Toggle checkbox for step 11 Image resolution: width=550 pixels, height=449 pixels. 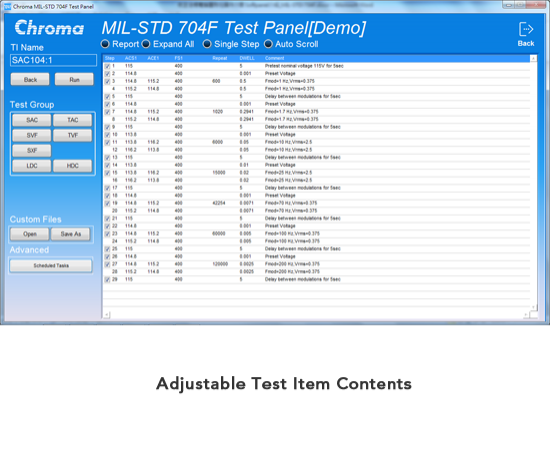coord(107,142)
